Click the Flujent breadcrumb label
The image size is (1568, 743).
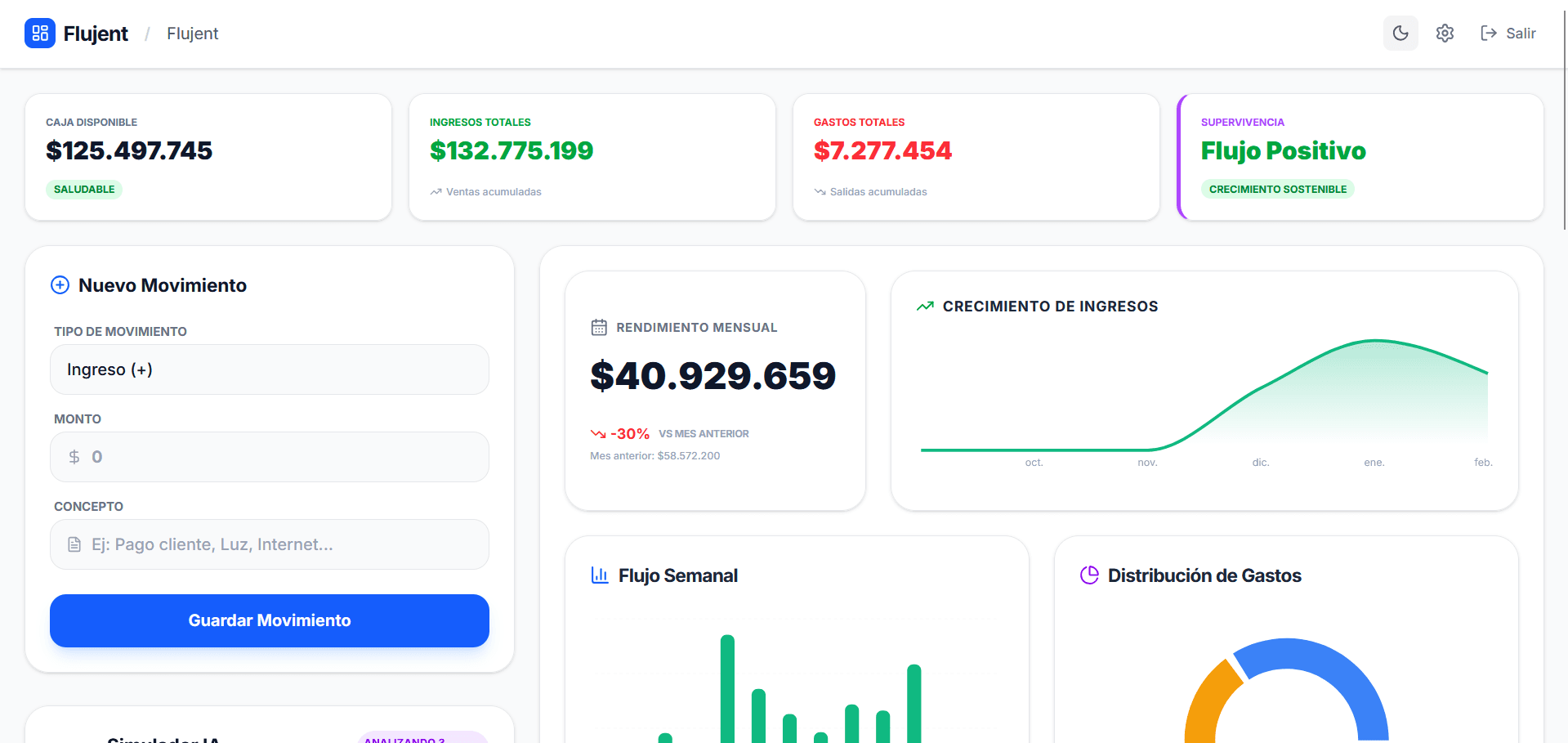tap(192, 34)
